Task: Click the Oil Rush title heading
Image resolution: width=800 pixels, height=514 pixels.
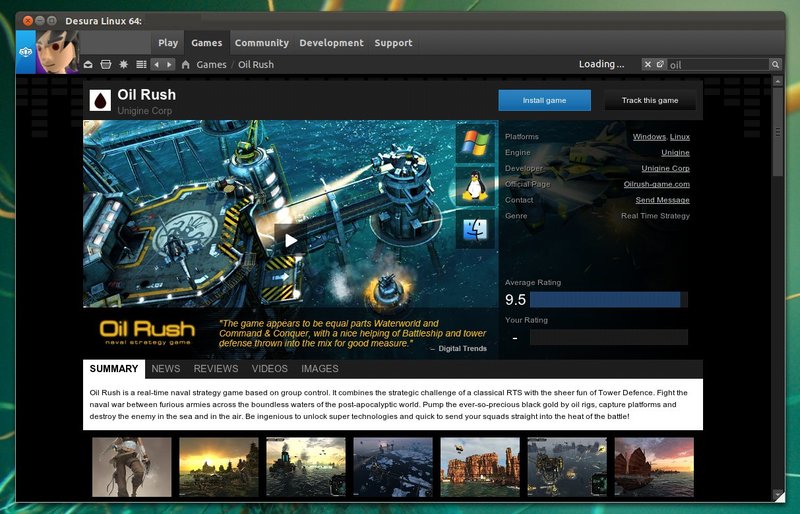Action: 146,95
